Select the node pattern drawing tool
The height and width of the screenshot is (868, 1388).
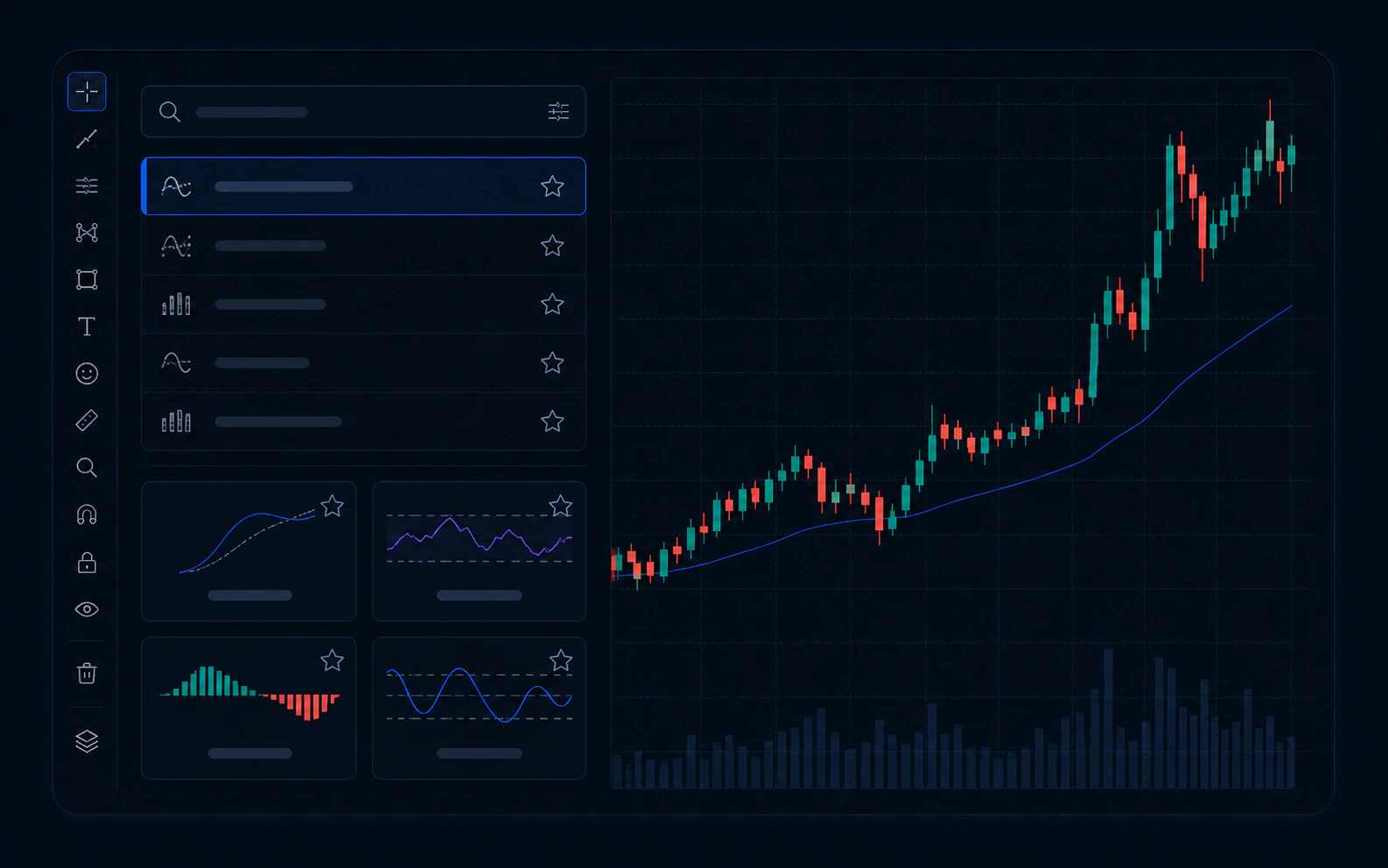pos(87,233)
